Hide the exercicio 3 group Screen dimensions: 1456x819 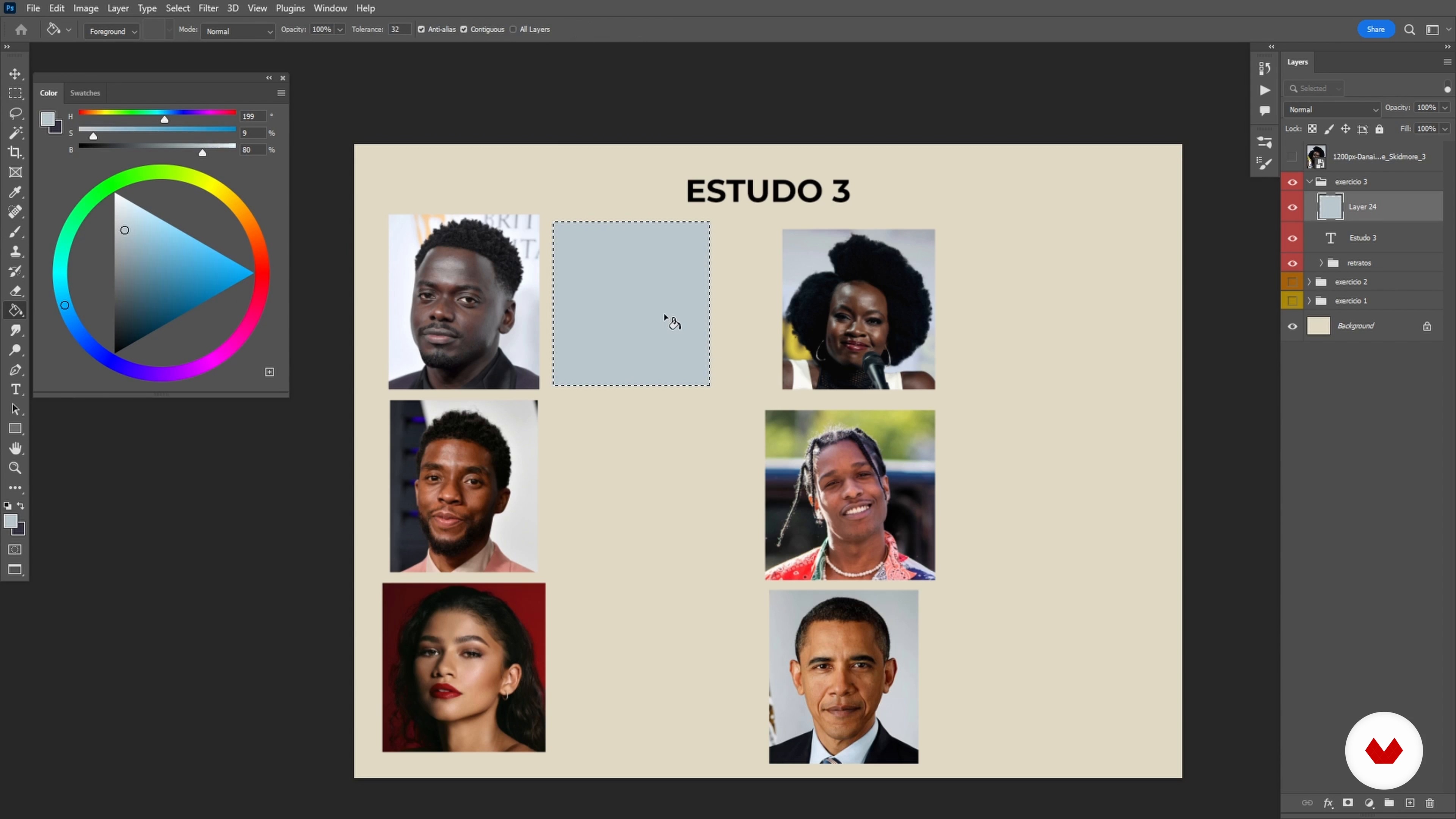pos(1292,182)
